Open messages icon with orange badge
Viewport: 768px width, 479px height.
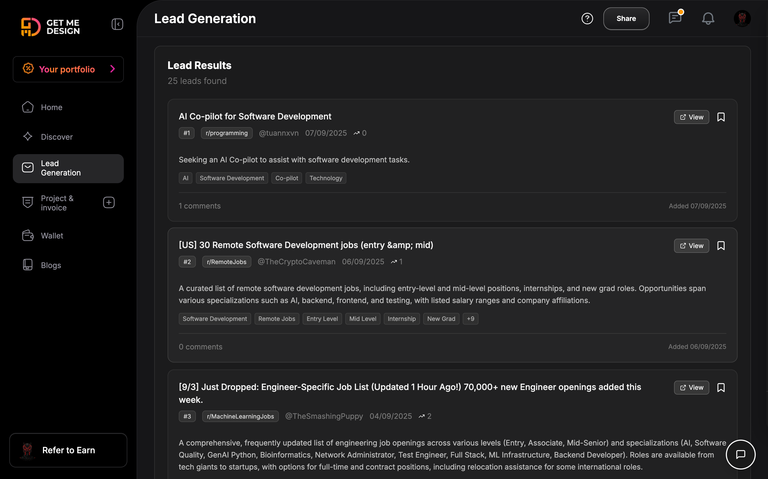click(x=675, y=18)
